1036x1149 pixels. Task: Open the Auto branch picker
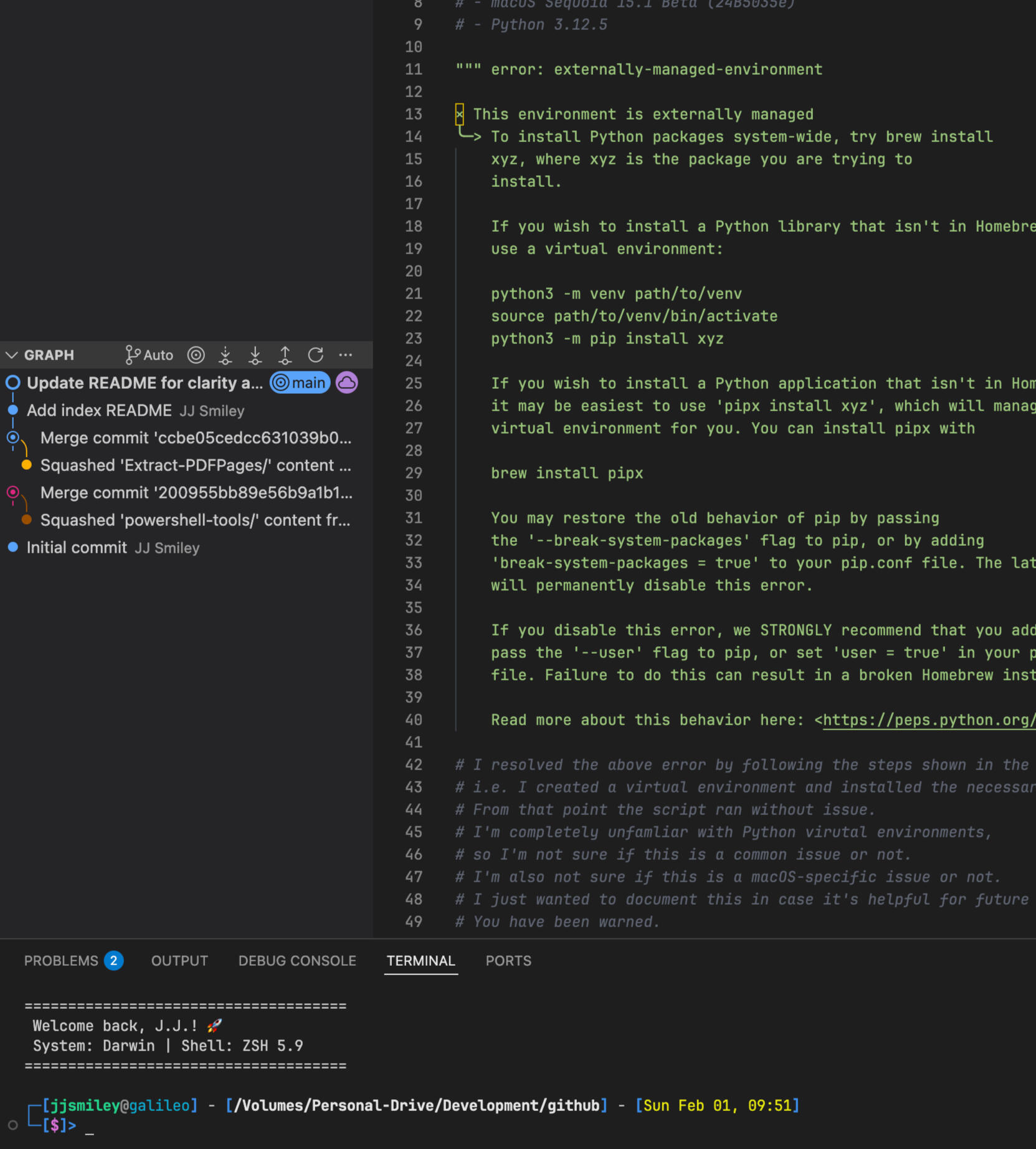[150, 355]
